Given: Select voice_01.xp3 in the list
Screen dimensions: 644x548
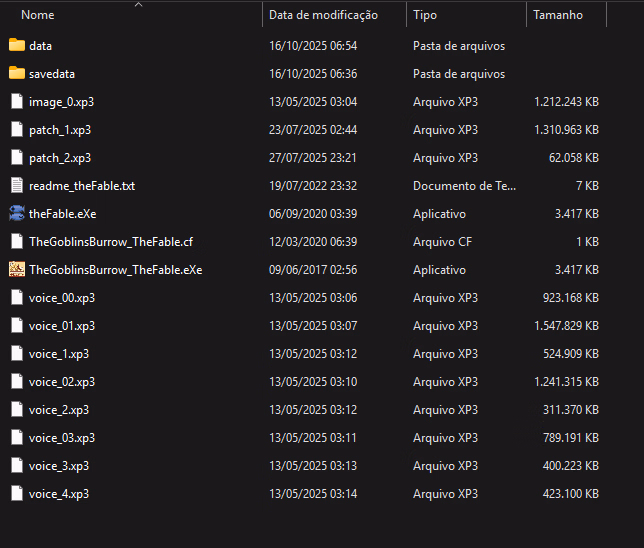Looking at the screenshot, I should tap(62, 326).
